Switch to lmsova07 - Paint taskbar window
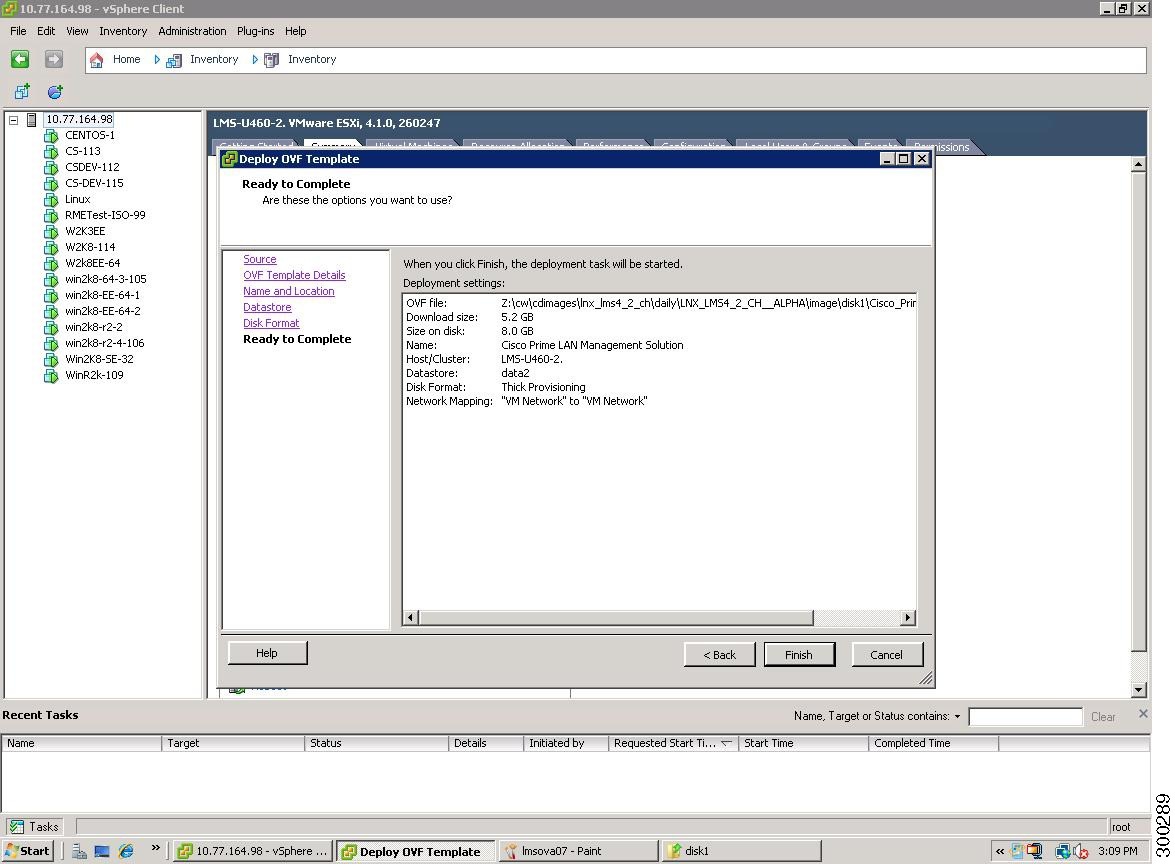Viewport: 1175px width, 864px height. coord(577,851)
